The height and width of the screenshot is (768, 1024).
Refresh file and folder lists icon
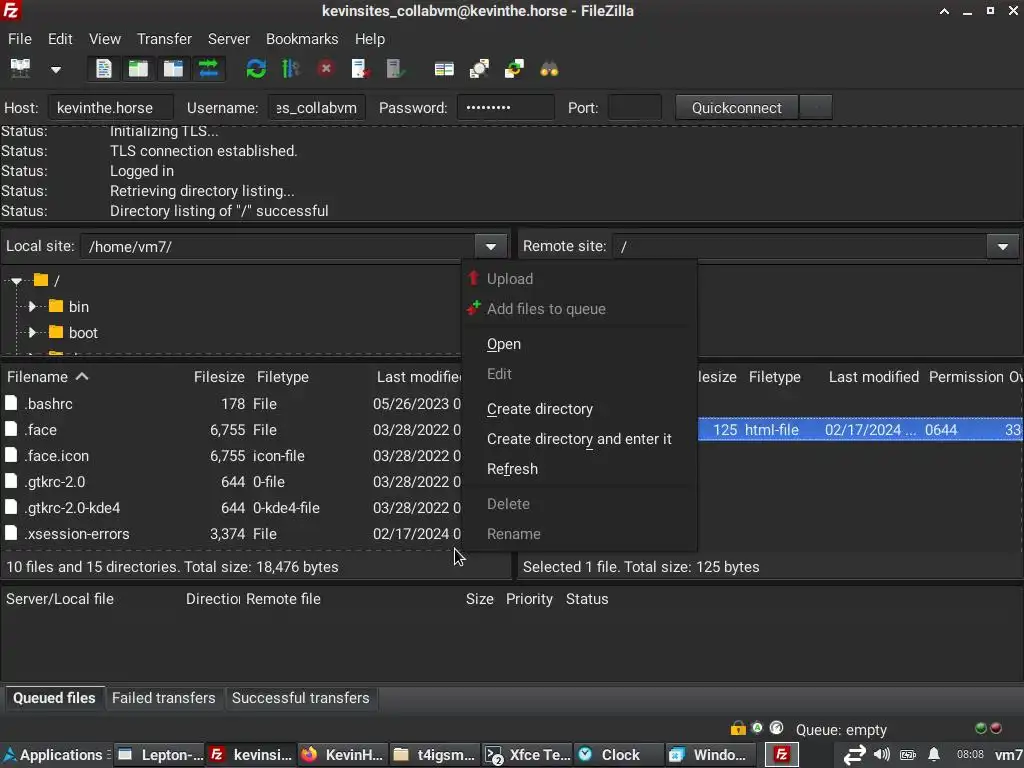[x=256, y=69]
